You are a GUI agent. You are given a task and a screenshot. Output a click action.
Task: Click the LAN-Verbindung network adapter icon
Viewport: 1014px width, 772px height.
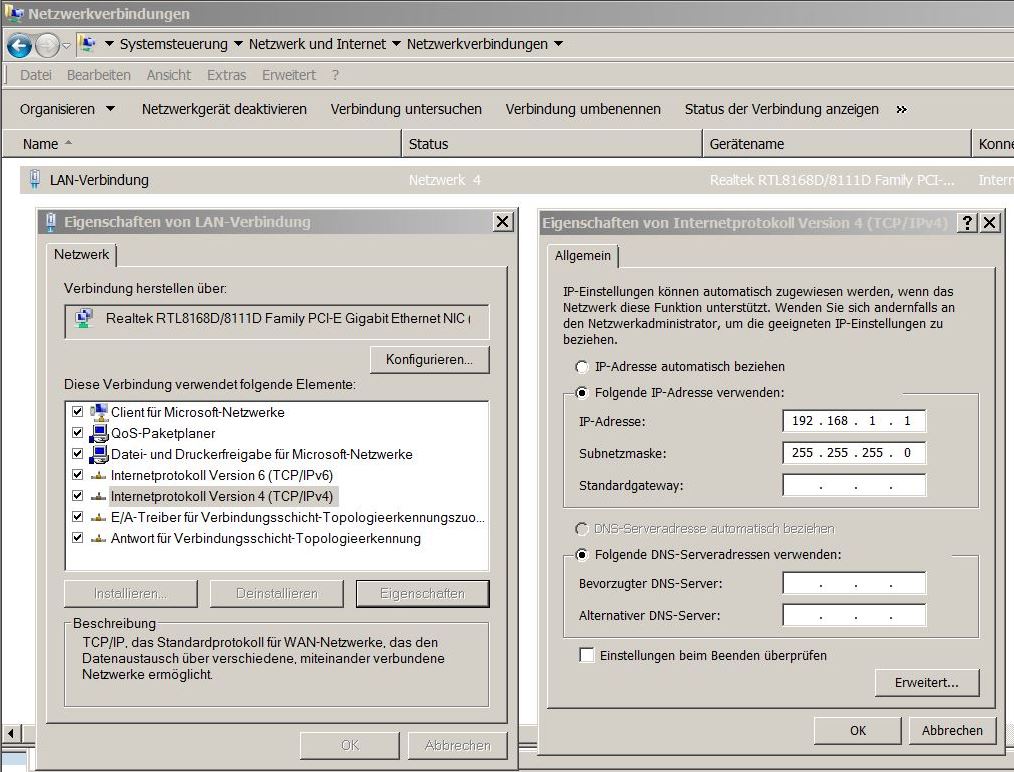35,180
